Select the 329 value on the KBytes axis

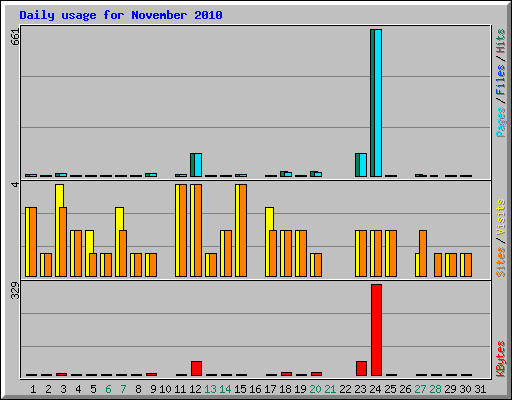click(x=15, y=290)
